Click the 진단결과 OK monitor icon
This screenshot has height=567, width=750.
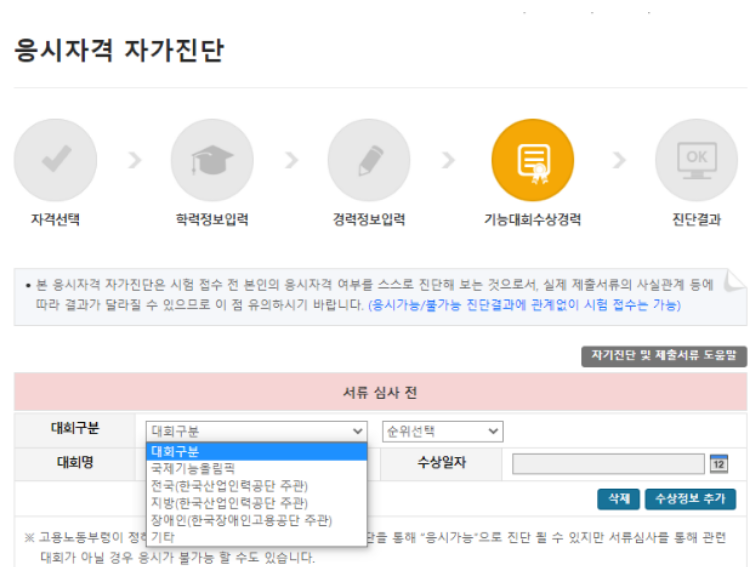tap(696, 160)
